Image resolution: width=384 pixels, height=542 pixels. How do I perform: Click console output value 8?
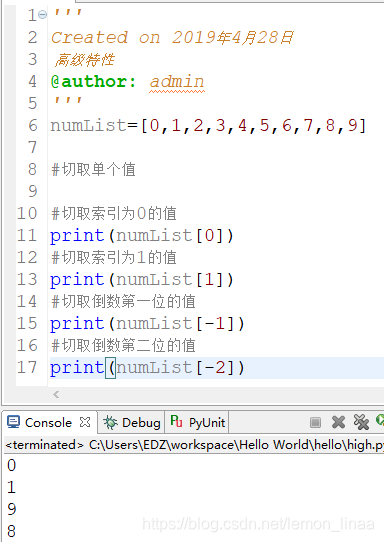click(x=11, y=531)
